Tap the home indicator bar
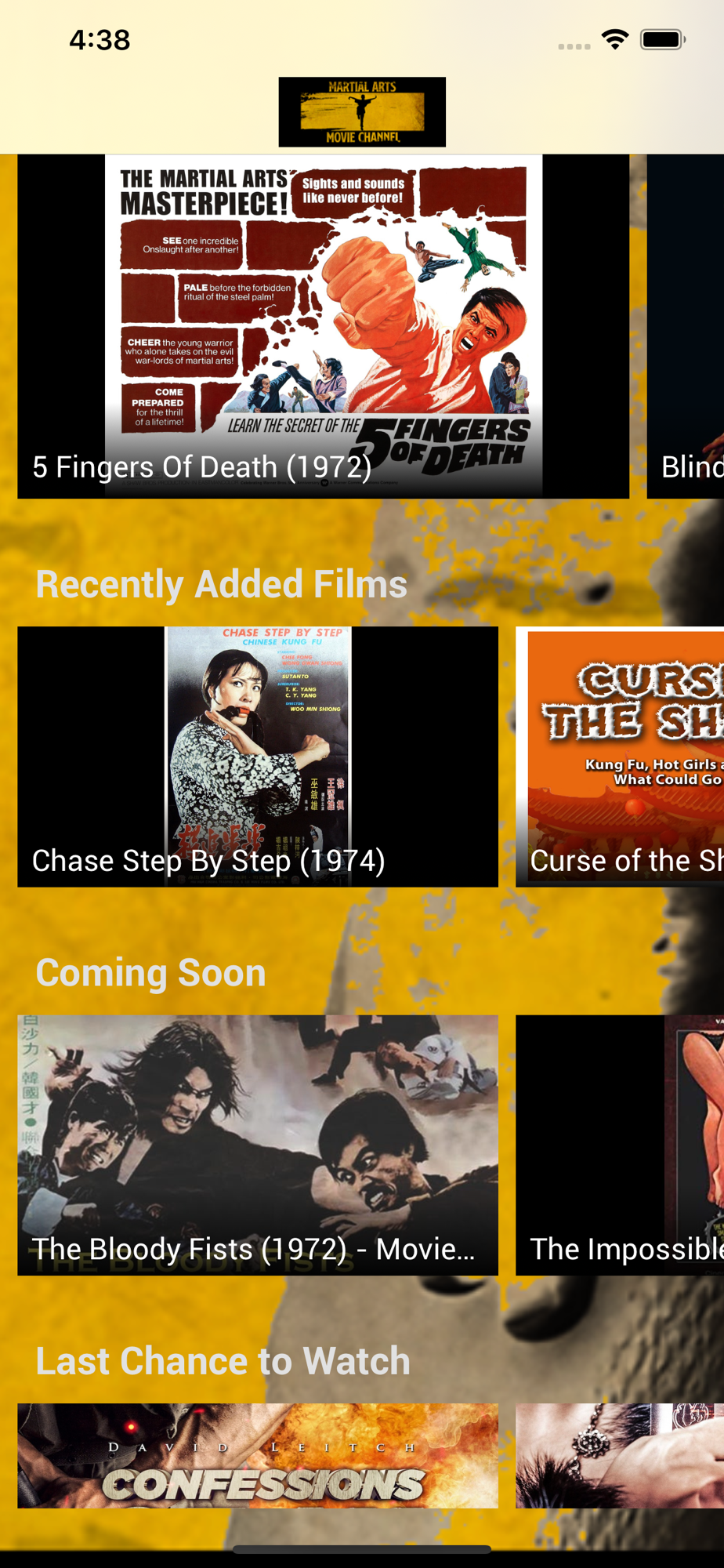724x1568 pixels. coord(362,1549)
